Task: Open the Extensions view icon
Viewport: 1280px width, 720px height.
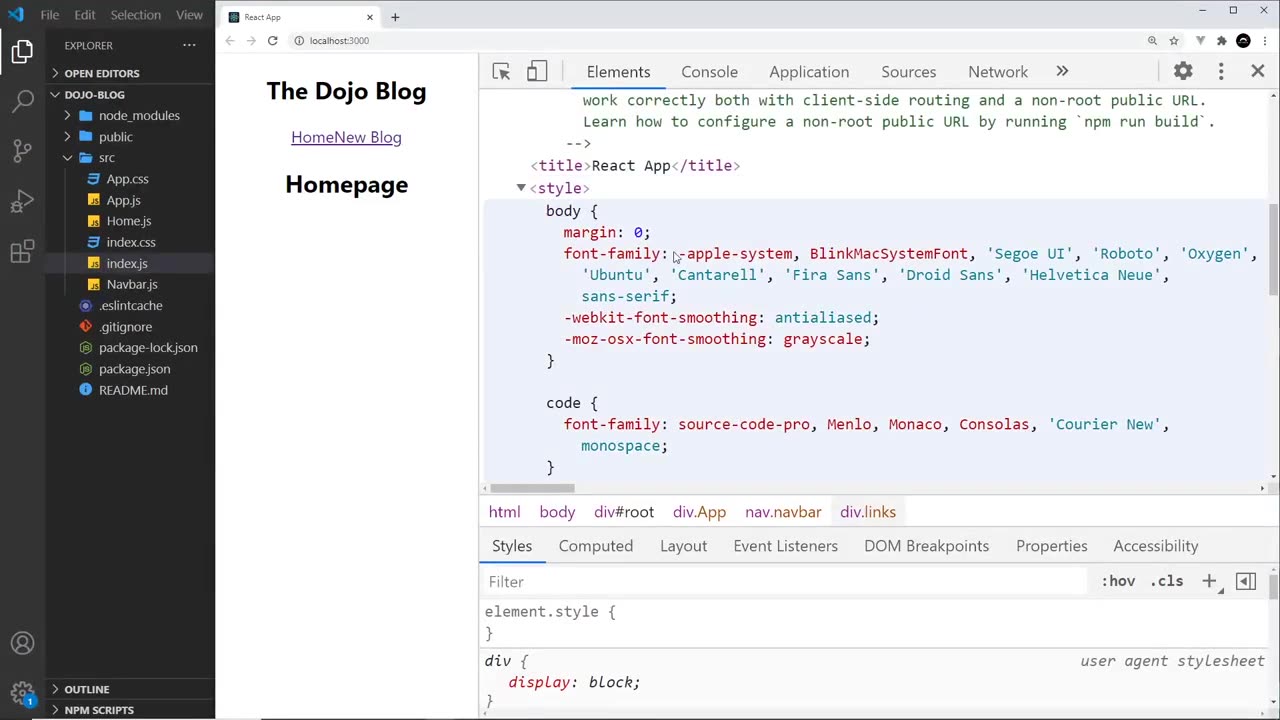Action: (x=22, y=252)
